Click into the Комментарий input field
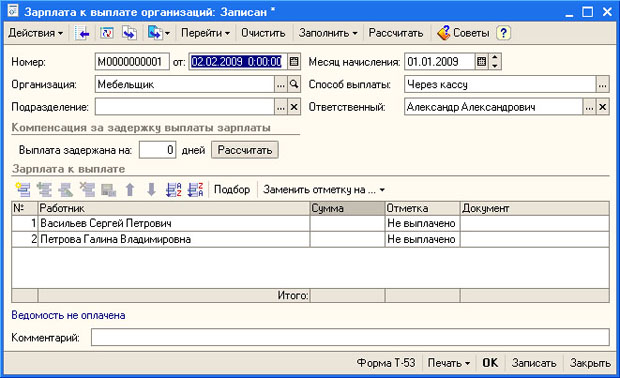This screenshot has height=378, width=620. coord(350,338)
